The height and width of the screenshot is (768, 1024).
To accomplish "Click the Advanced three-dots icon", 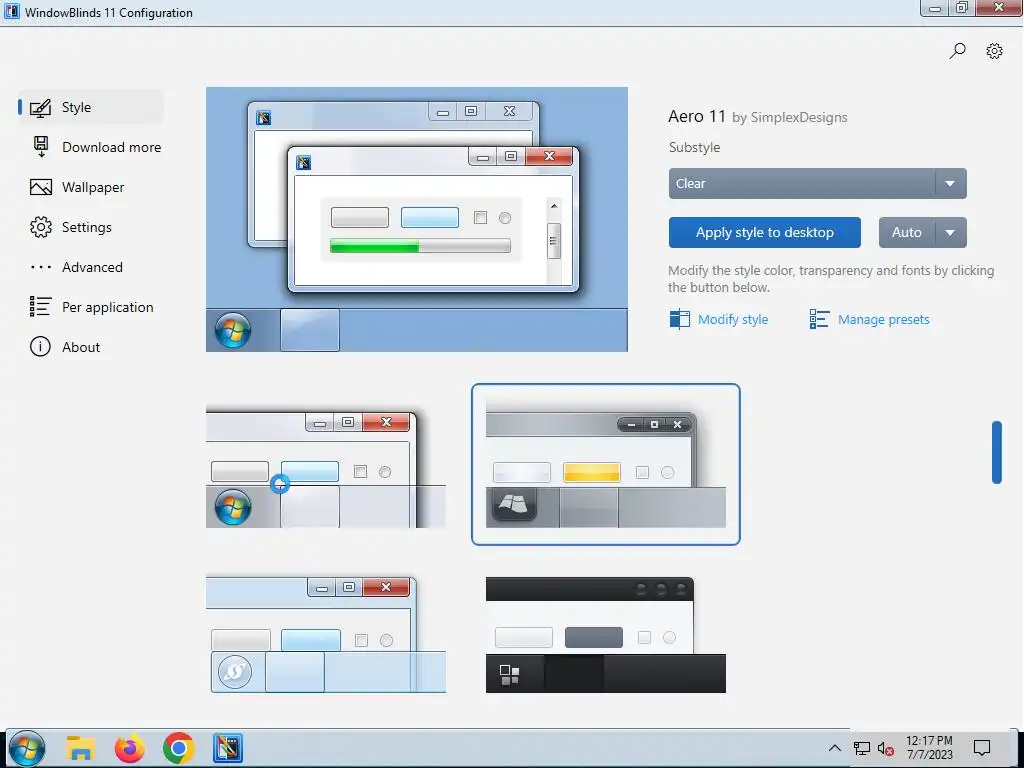I will [40, 267].
